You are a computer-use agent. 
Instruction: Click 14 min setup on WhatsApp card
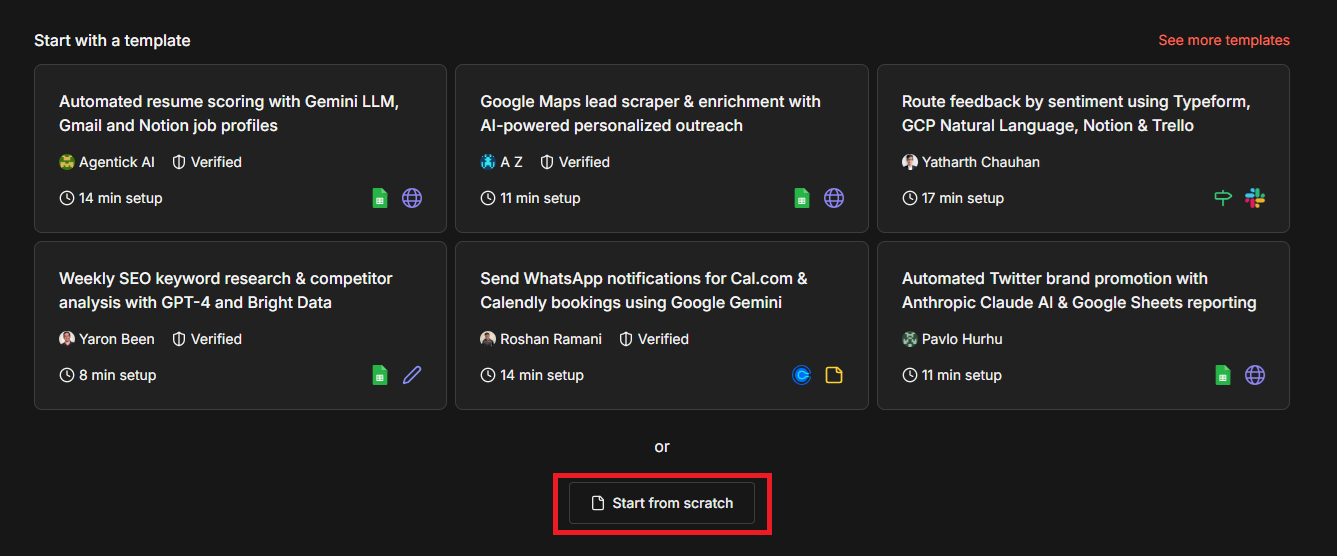pyautogui.click(x=542, y=375)
